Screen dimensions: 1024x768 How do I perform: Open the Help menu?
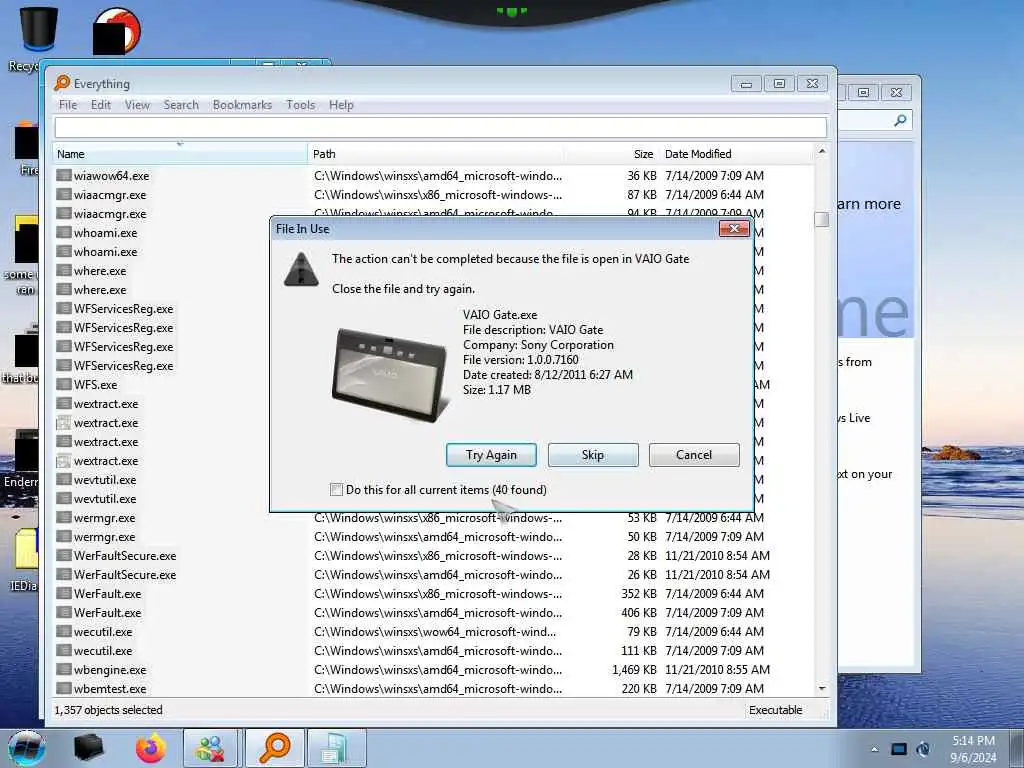coord(341,104)
